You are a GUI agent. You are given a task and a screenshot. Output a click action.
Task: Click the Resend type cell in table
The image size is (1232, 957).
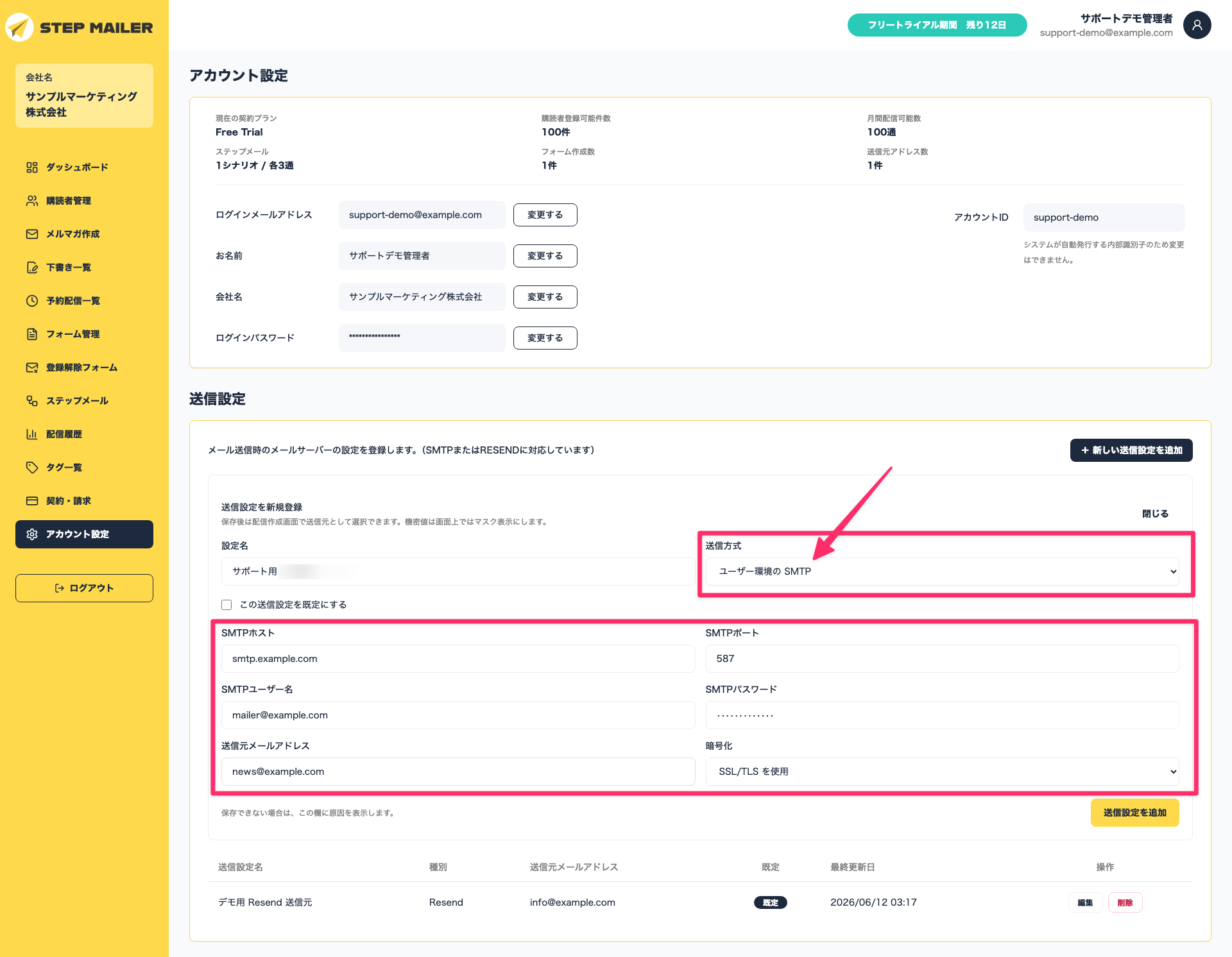pos(446,902)
